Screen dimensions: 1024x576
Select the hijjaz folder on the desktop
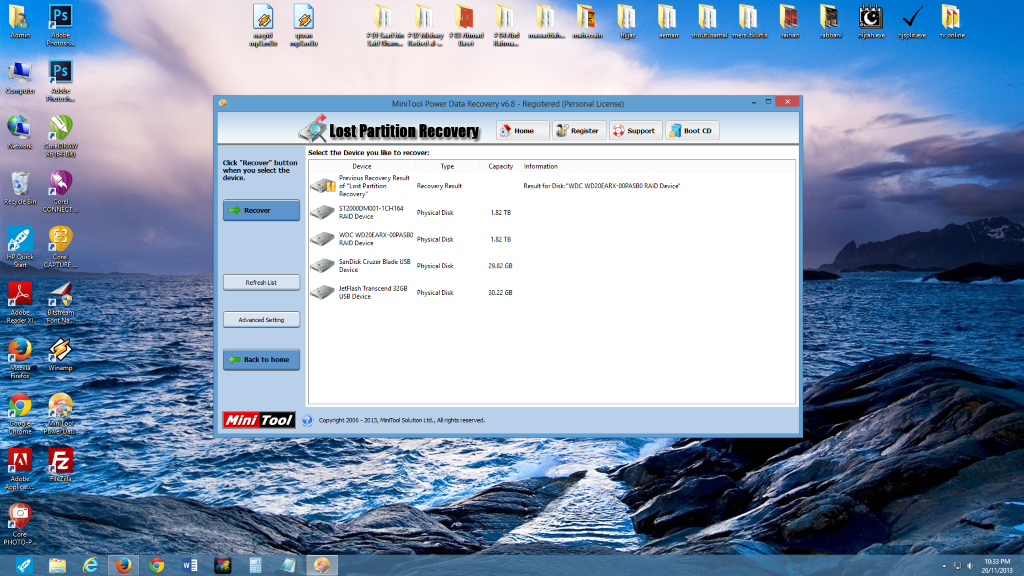pyautogui.click(x=627, y=22)
